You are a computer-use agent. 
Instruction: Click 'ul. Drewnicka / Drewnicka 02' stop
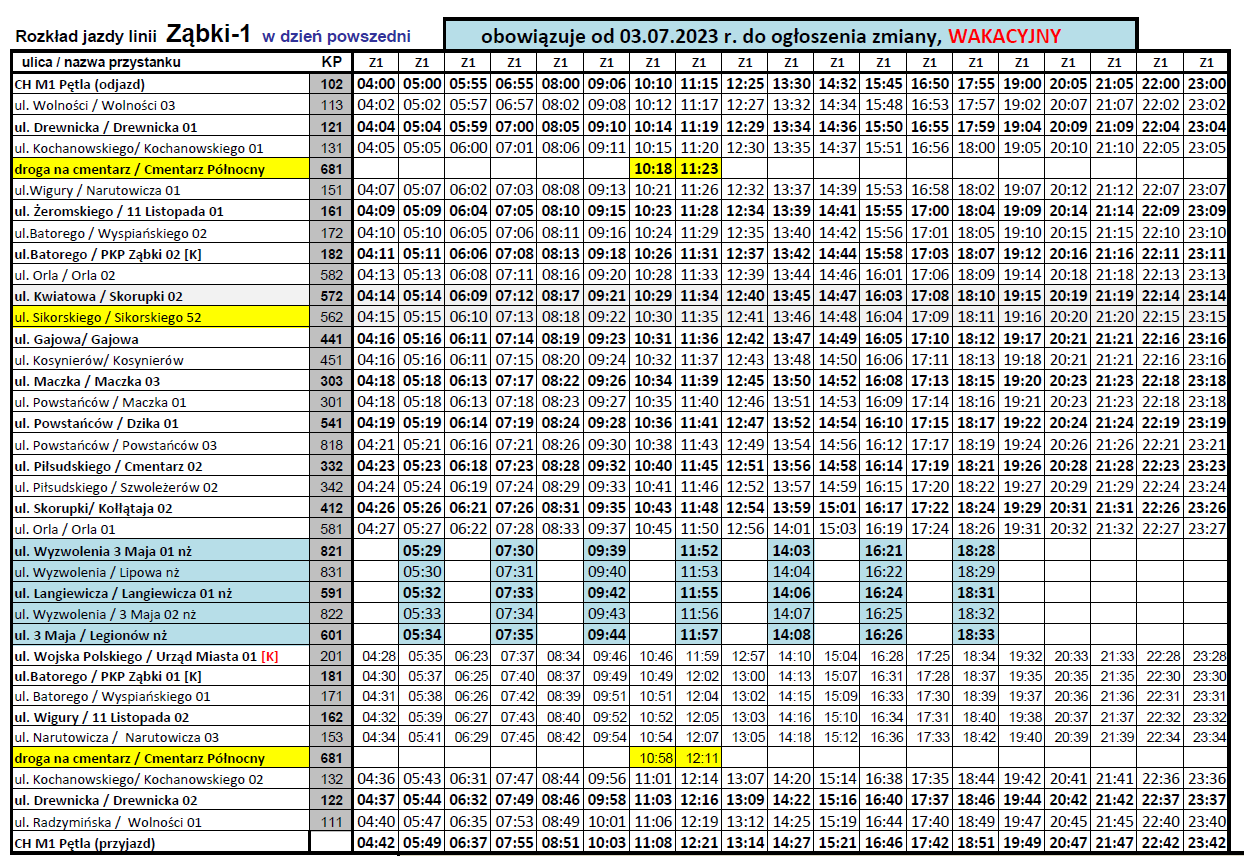point(105,801)
